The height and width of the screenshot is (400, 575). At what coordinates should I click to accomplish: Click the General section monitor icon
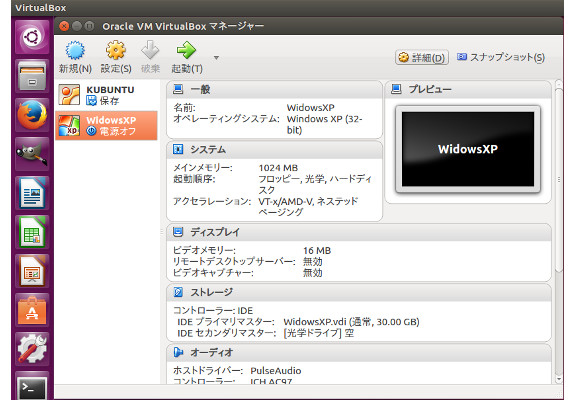click(x=178, y=89)
